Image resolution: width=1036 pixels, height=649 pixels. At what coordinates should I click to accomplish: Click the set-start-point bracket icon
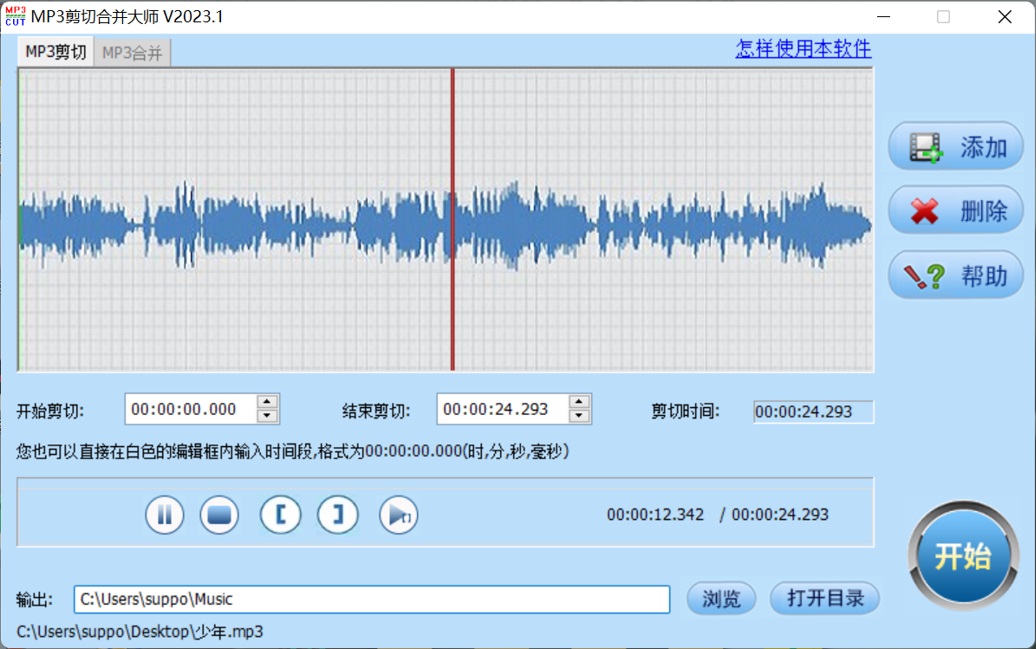[x=280, y=514]
